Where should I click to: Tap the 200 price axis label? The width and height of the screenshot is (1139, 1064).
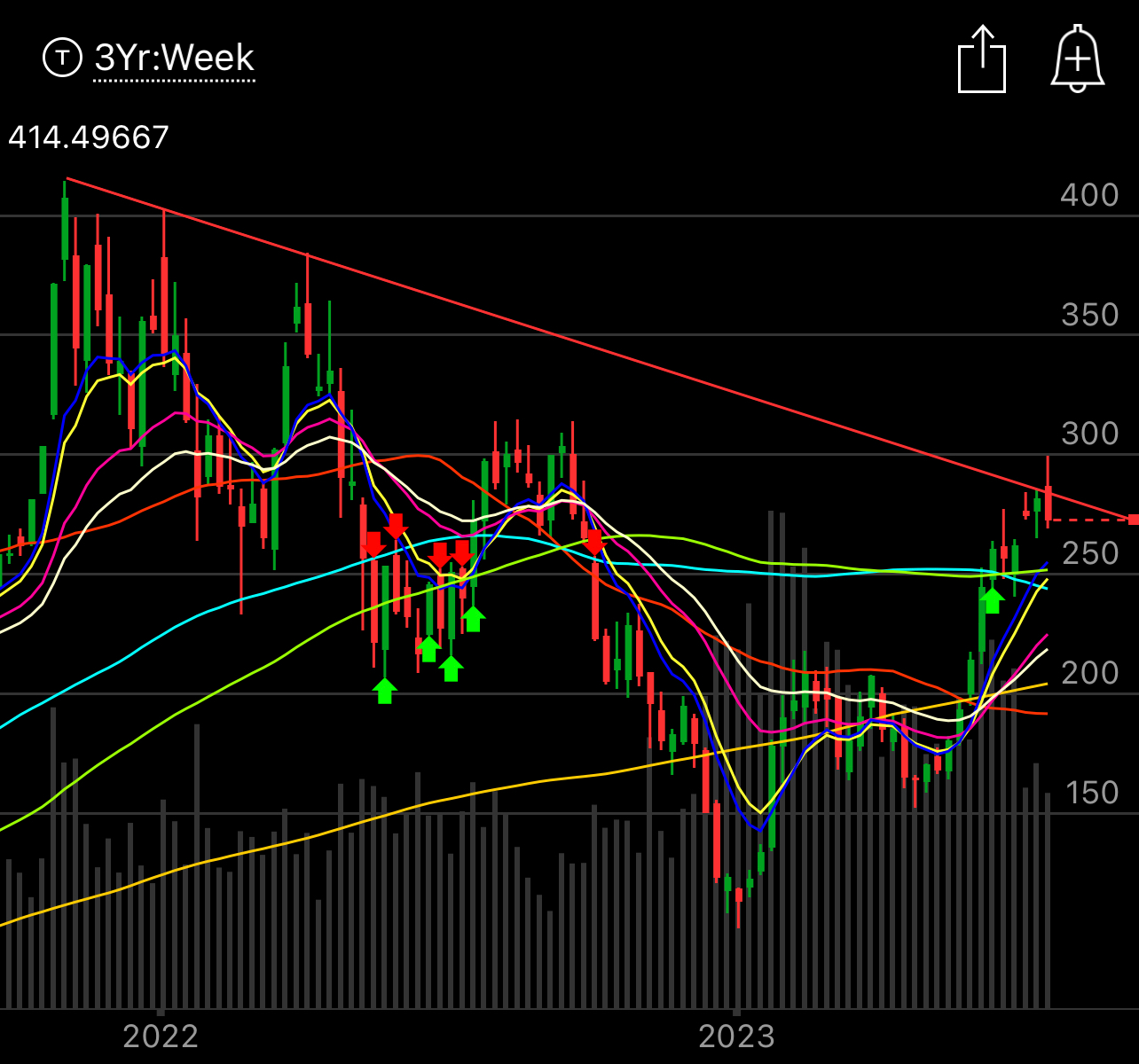[1090, 673]
